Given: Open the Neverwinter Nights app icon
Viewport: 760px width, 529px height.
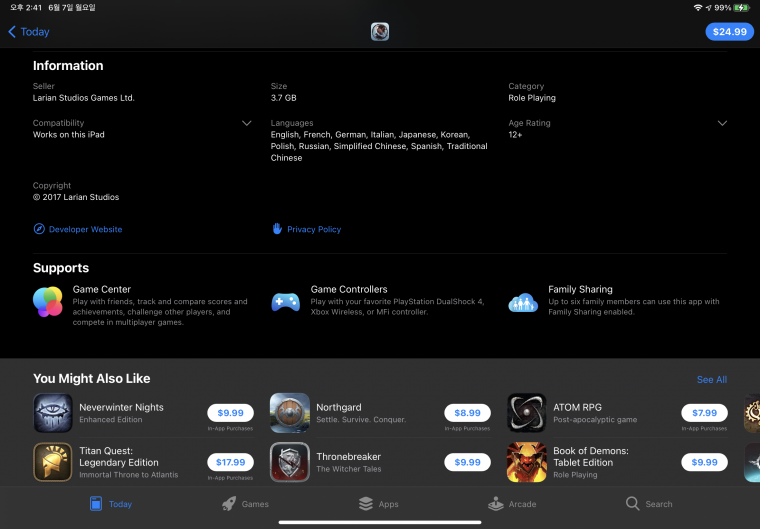Looking at the screenshot, I should click(53, 413).
